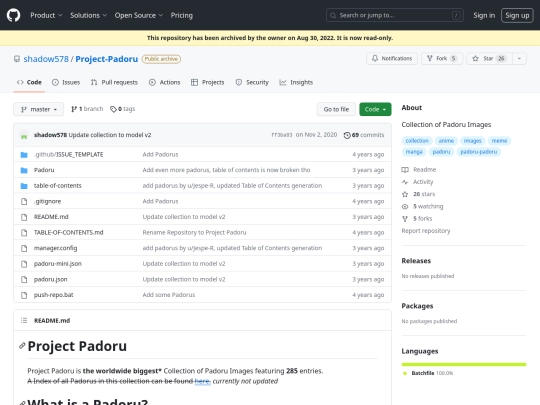Click the table-of-contents folder icon
This screenshot has width=540, height=405.
(24, 186)
